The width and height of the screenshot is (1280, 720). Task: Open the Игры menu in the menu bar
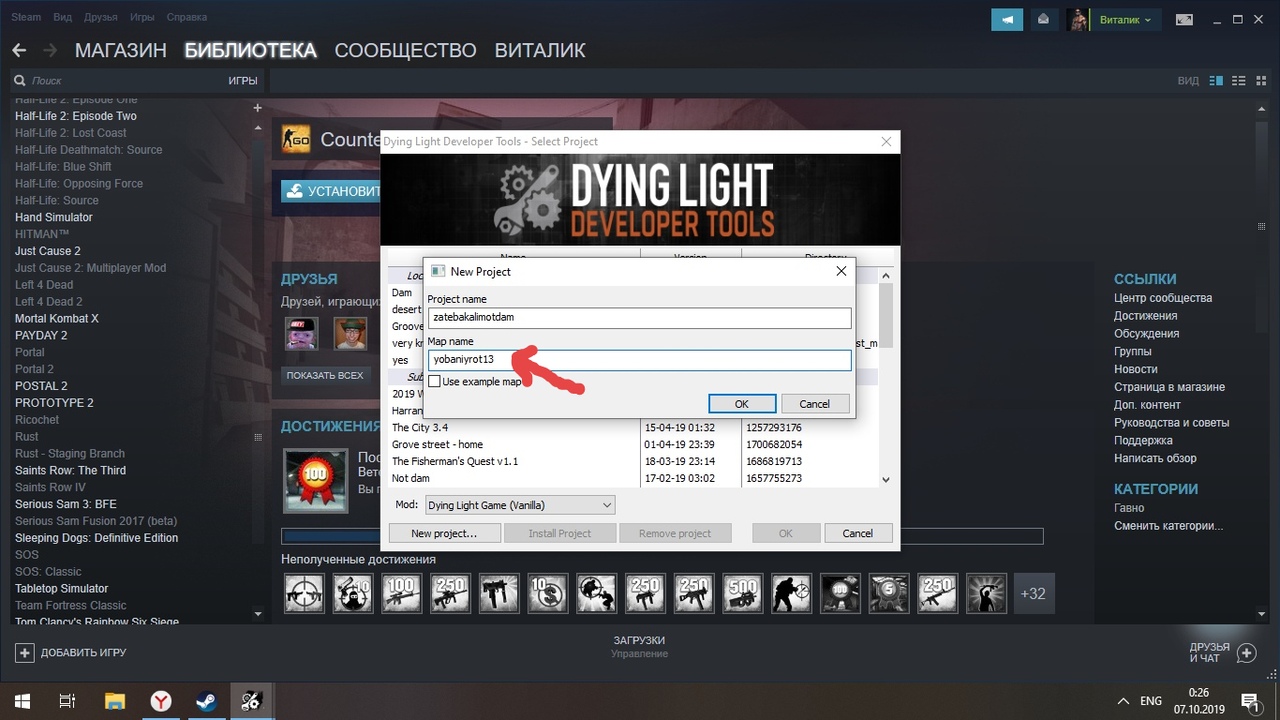pos(142,18)
